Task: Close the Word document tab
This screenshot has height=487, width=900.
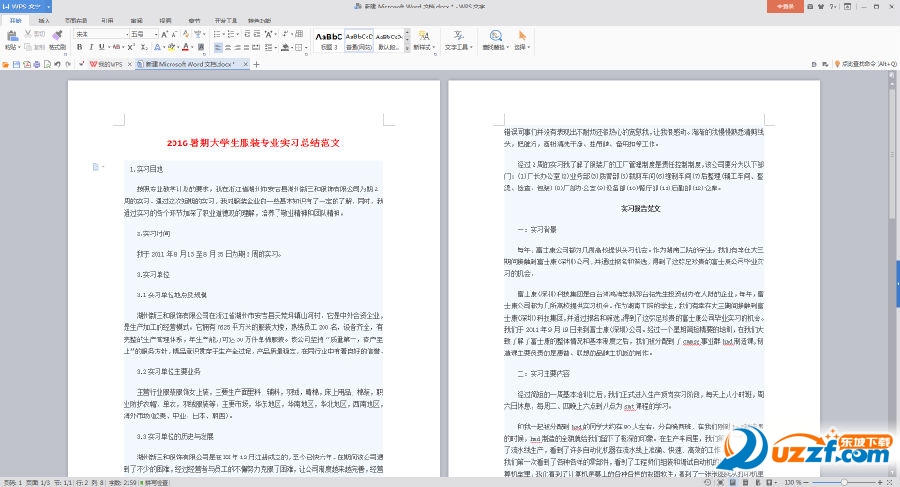Action: 246,64
